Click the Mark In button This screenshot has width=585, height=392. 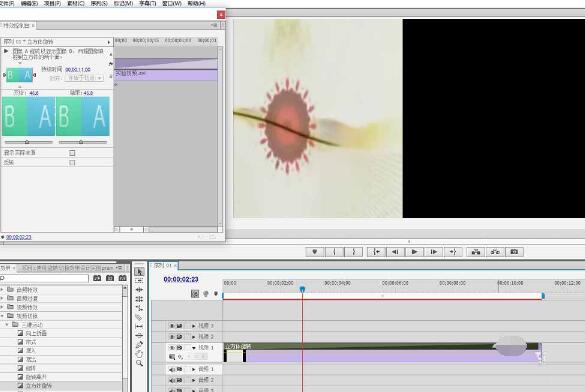[334, 252]
